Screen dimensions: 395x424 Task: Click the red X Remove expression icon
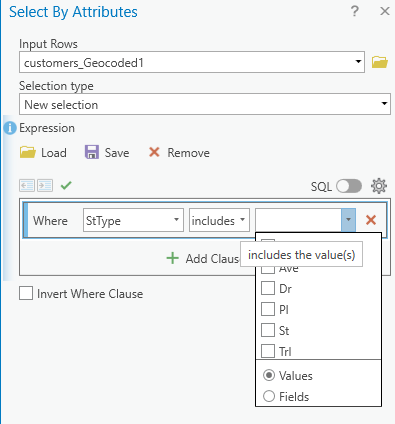click(x=154, y=152)
